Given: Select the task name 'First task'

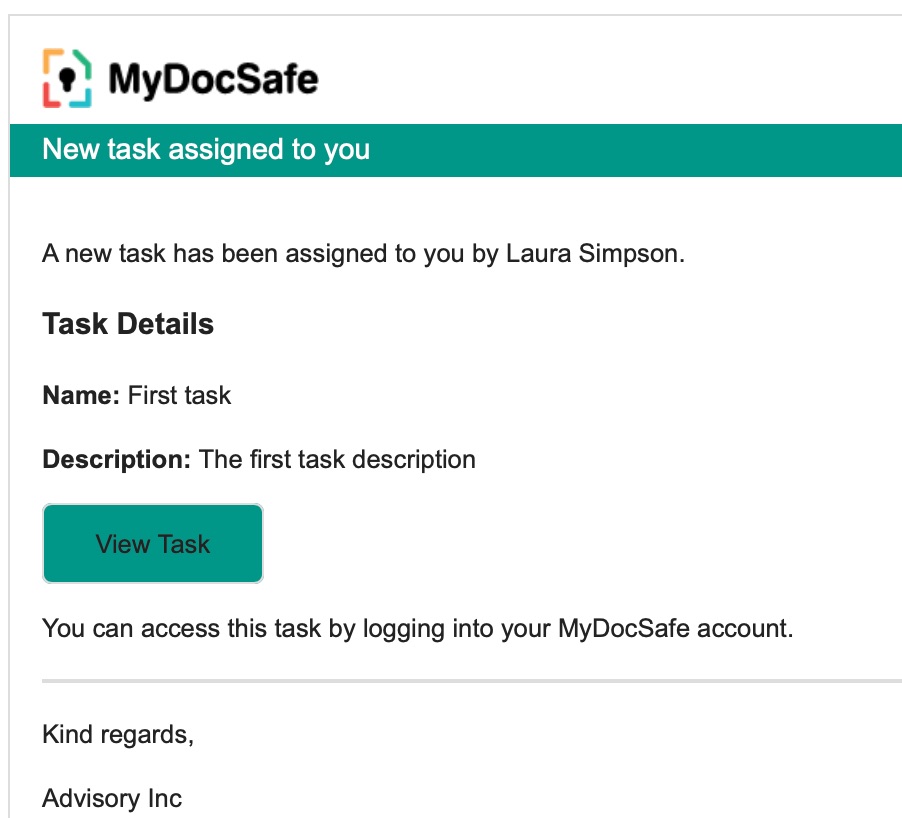Looking at the screenshot, I should 178,395.
